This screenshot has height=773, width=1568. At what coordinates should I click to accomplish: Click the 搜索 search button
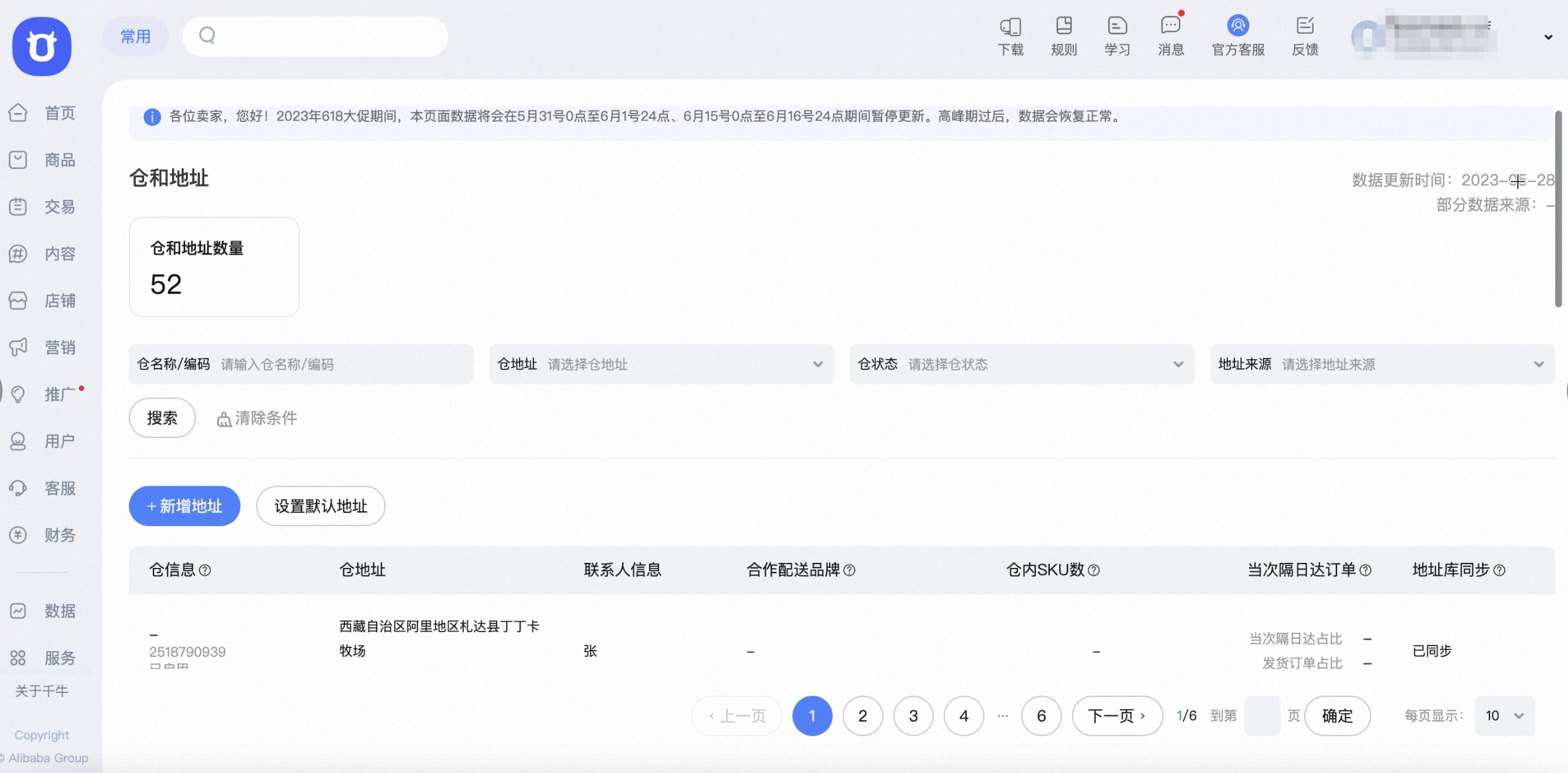pyautogui.click(x=162, y=418)
